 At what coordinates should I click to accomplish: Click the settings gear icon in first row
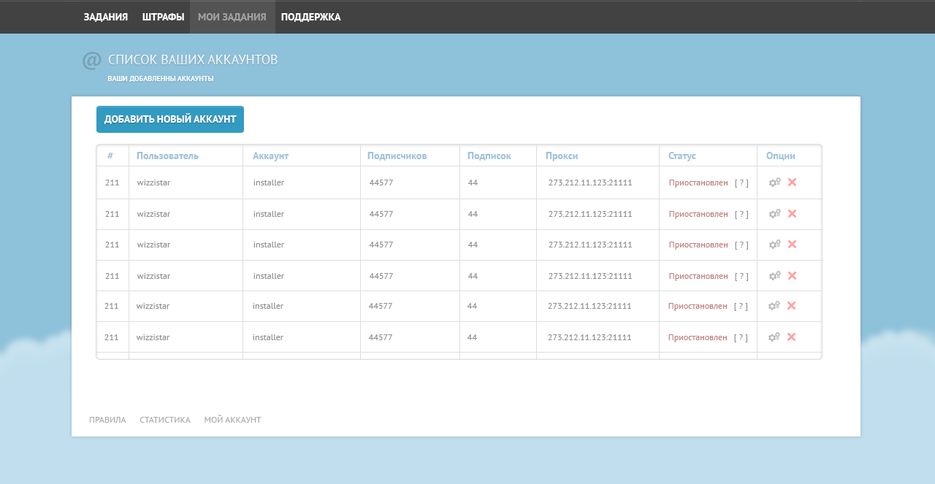(x=774, y=182)
